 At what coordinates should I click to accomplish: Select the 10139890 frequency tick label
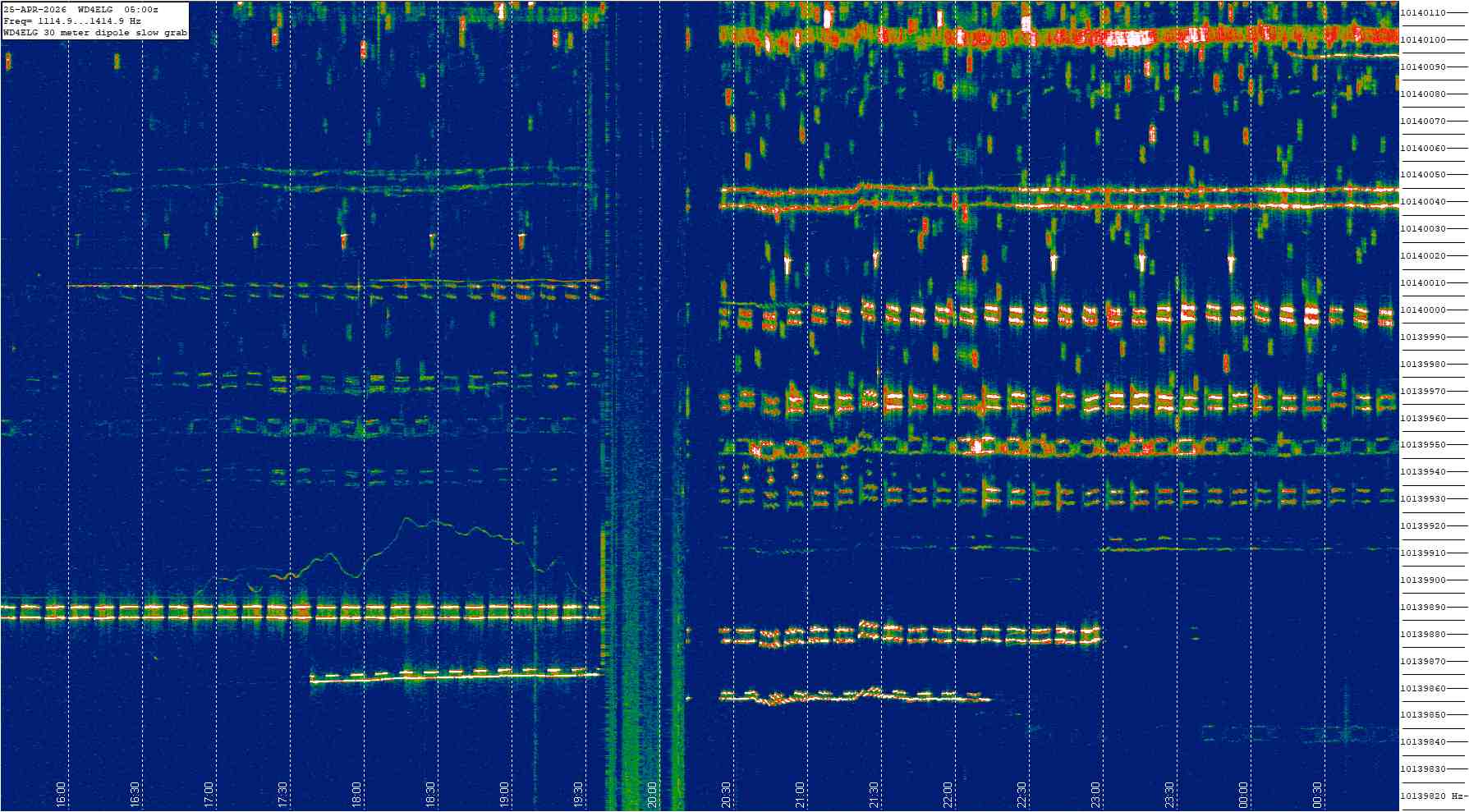pyautogui.click(x=1423, y=607)
